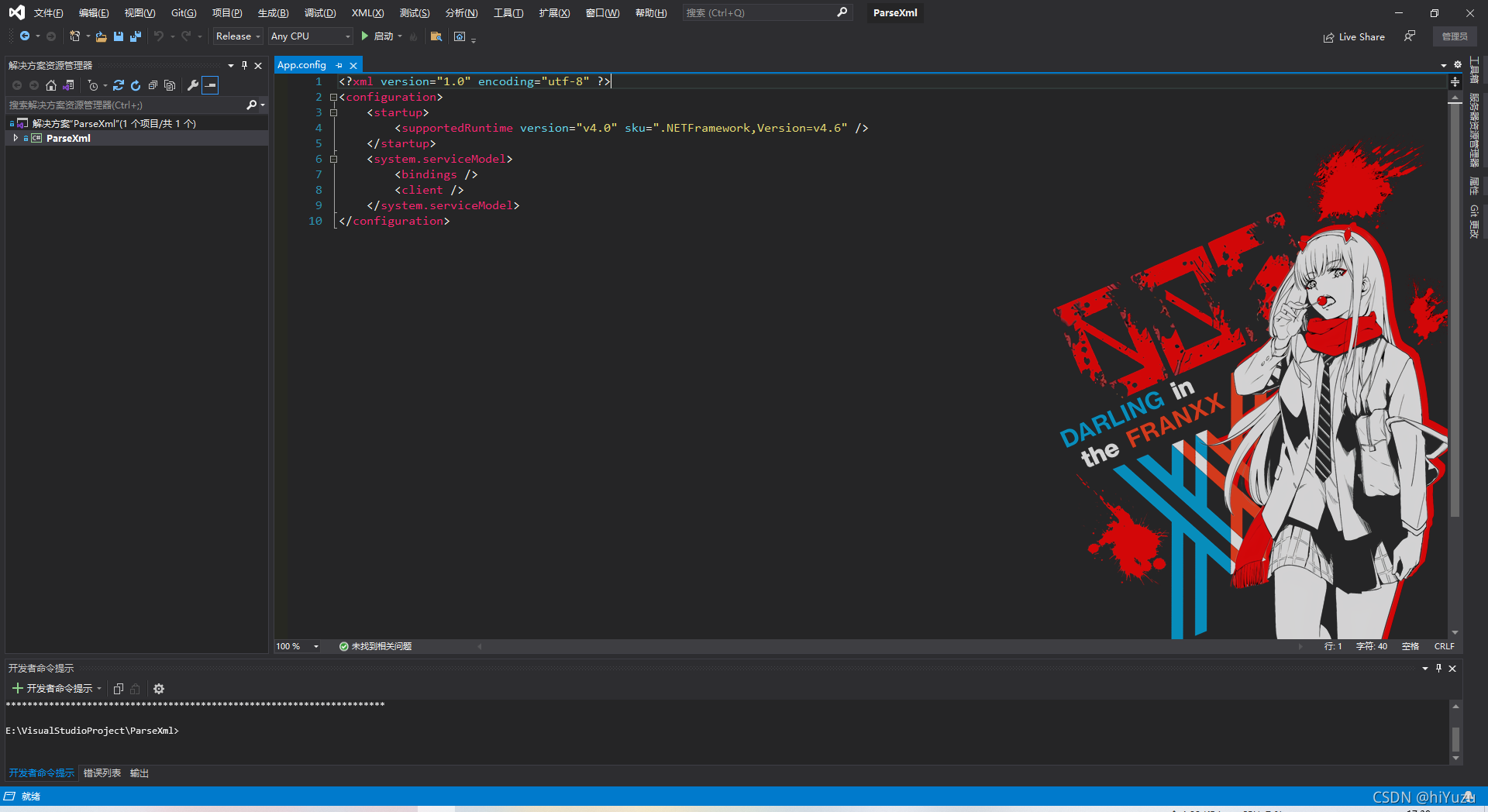
Task: Collapse the configuration XML node outline box
Action: tap(333, 98)
